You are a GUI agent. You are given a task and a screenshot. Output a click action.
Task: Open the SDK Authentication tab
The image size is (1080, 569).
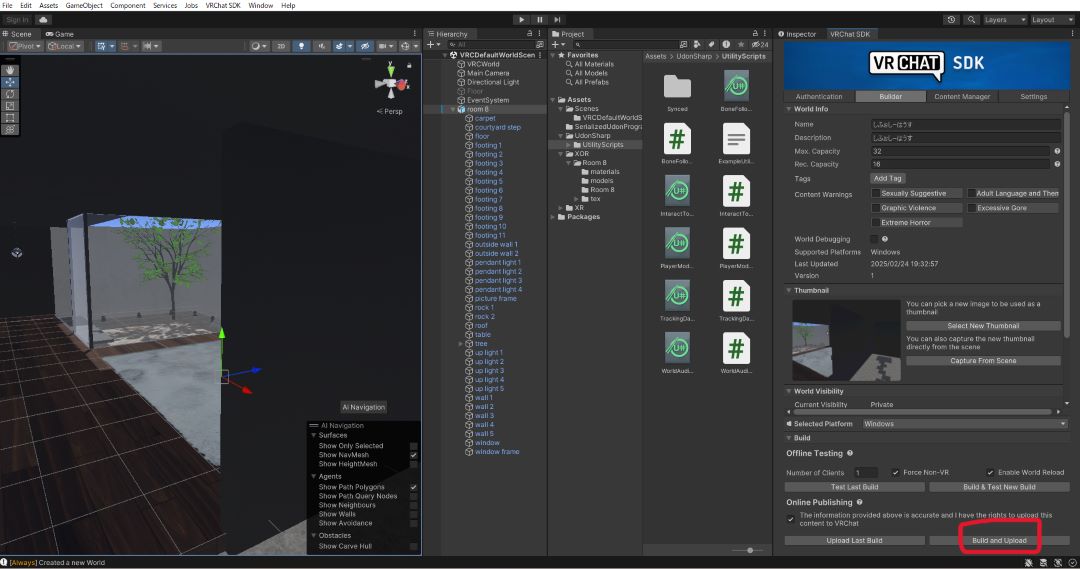818,96
